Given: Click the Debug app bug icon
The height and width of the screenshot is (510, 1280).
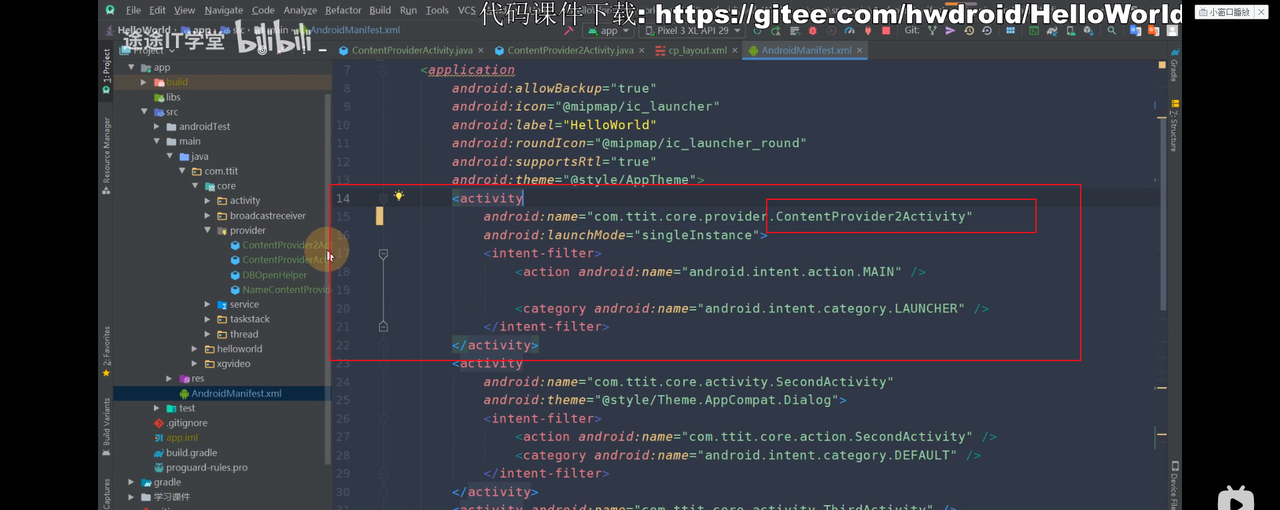Looking at the screenshot, I should tap(812, 31).
